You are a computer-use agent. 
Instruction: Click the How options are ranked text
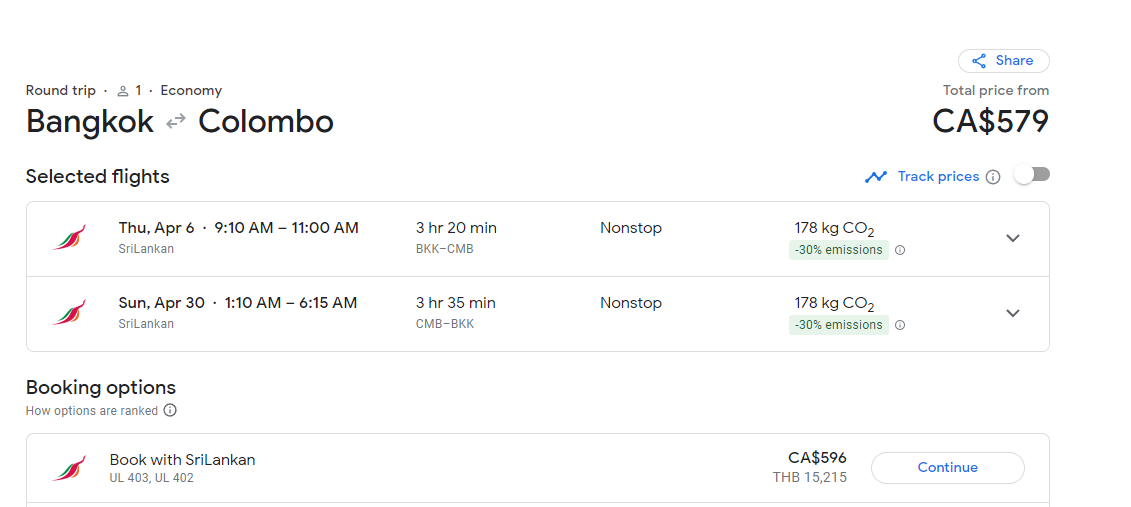[92, 410]
